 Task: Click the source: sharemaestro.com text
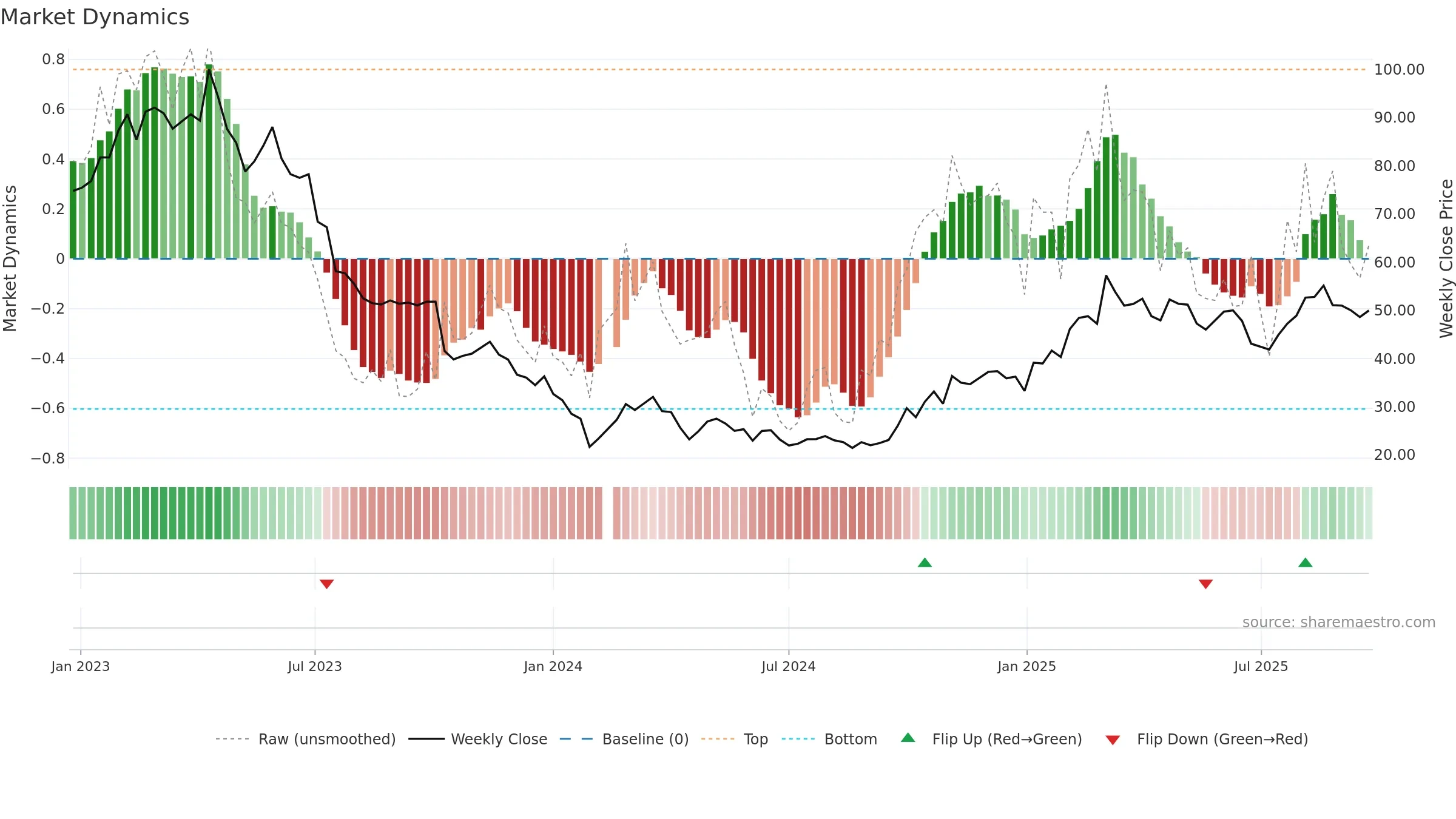pyautogui.click(x=1339, y=622)
